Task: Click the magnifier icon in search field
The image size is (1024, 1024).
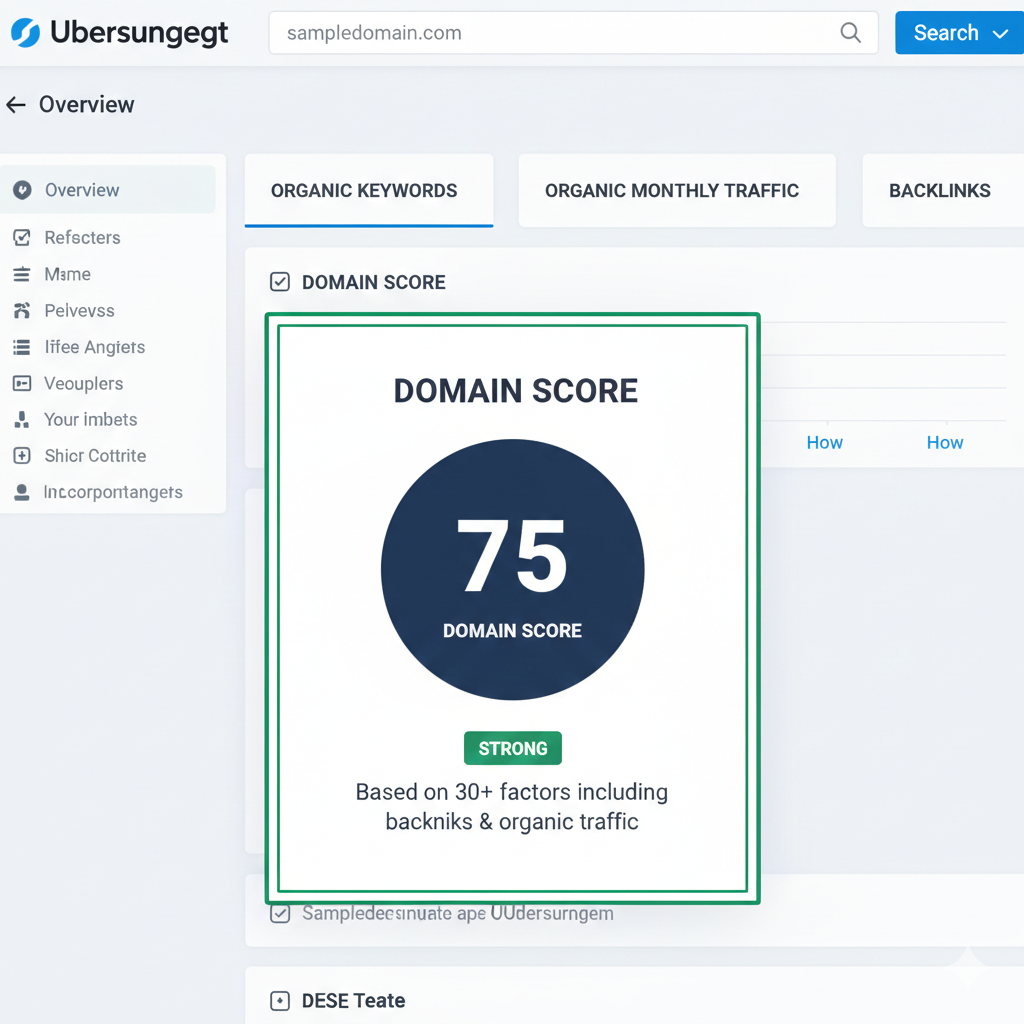Action: 850,33
